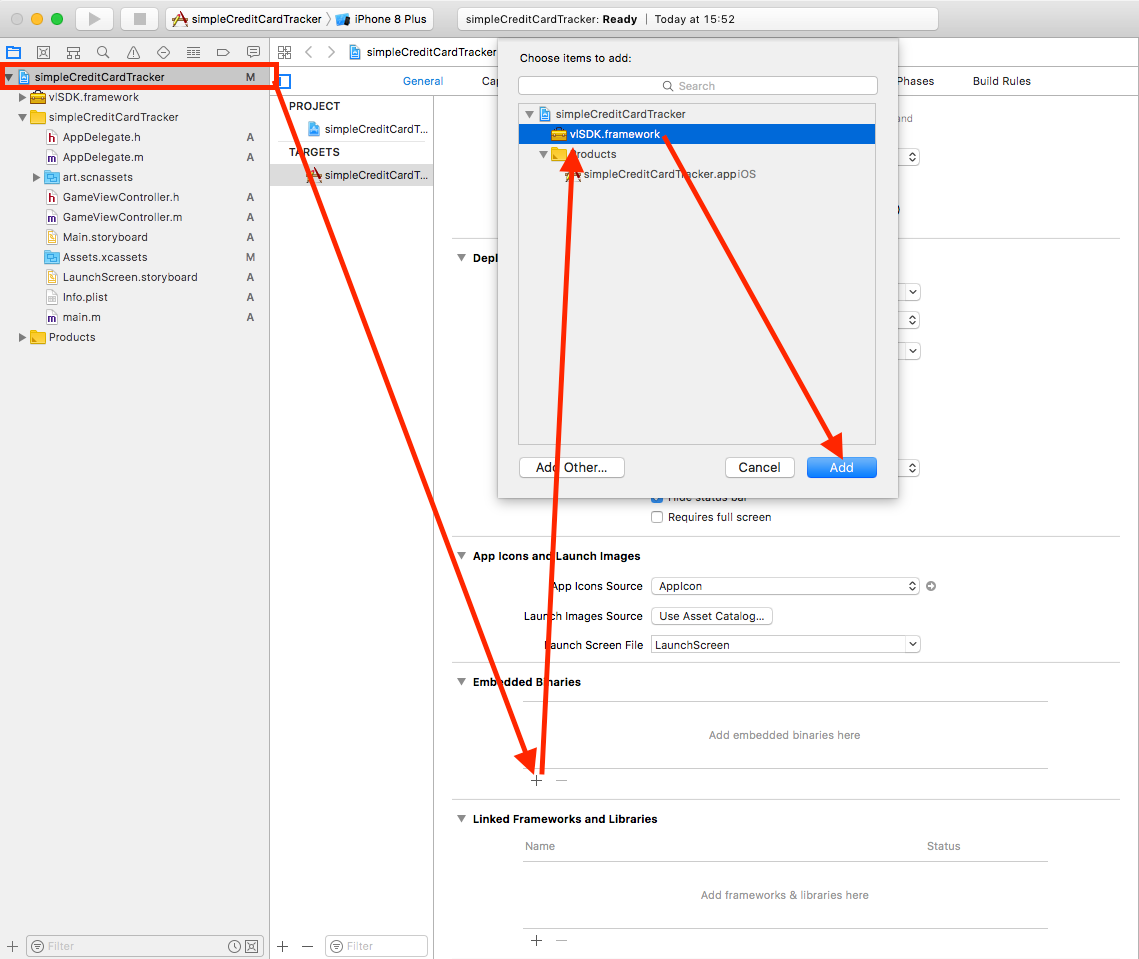
Task: Click plus button under Linked Frameworks
Action: 536,940
